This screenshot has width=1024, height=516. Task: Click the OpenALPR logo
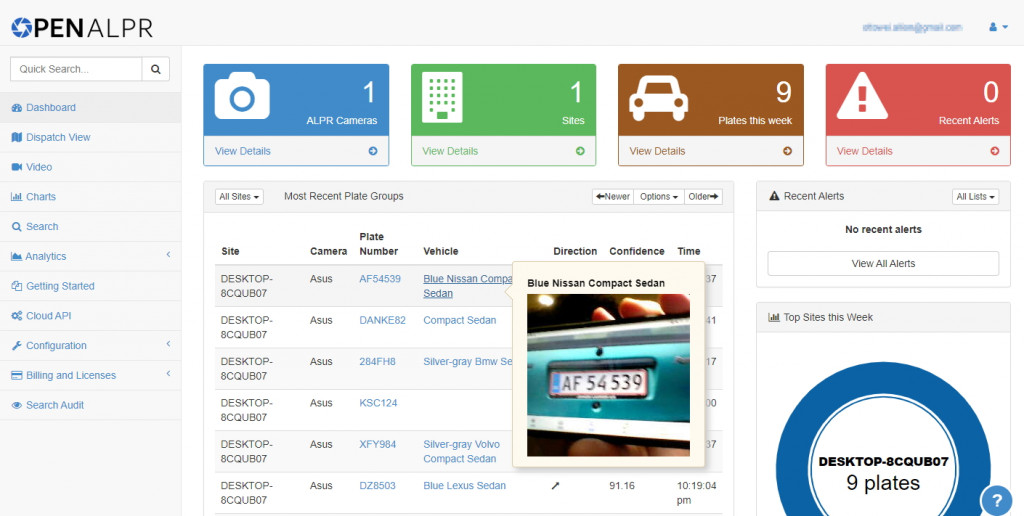tap(82, 27)
